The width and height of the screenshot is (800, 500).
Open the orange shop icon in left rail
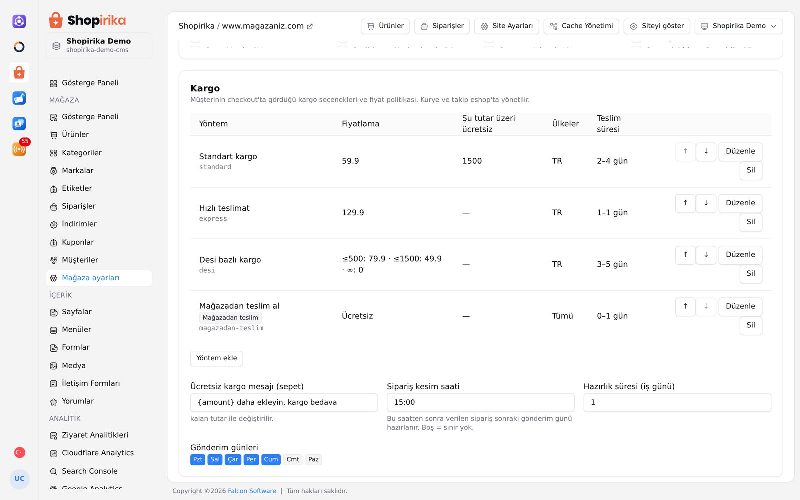pos(19,72)
